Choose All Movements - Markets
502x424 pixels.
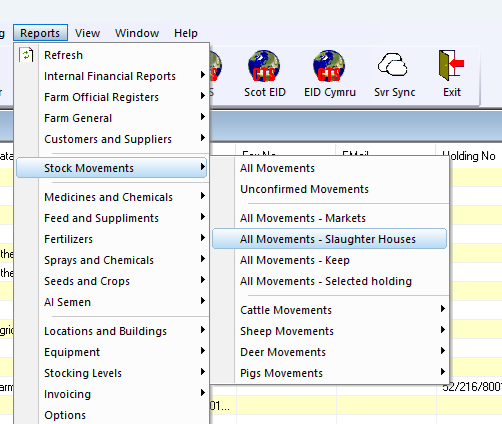click(303, 218)
